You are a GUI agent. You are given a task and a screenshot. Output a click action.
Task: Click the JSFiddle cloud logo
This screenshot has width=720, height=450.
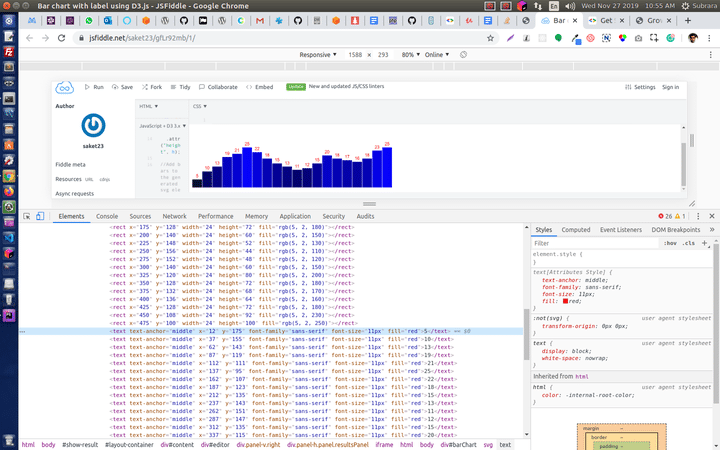tap(66, 88)
